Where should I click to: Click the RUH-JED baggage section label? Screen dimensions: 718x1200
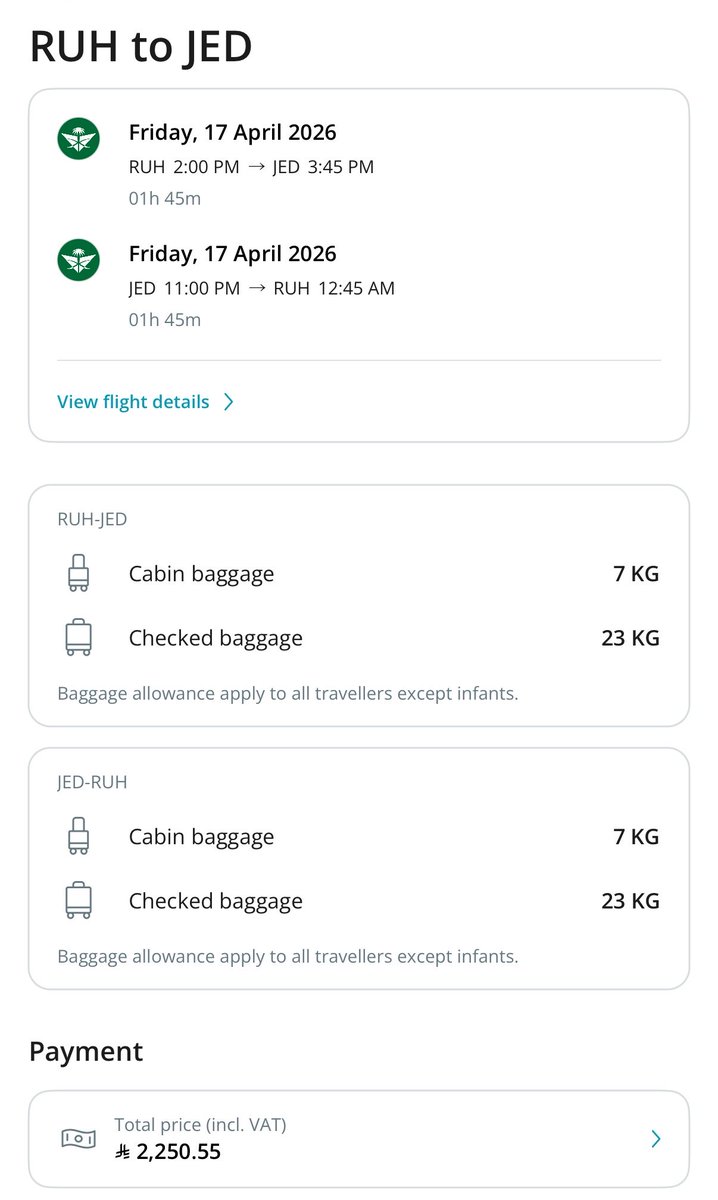(92, 519)
